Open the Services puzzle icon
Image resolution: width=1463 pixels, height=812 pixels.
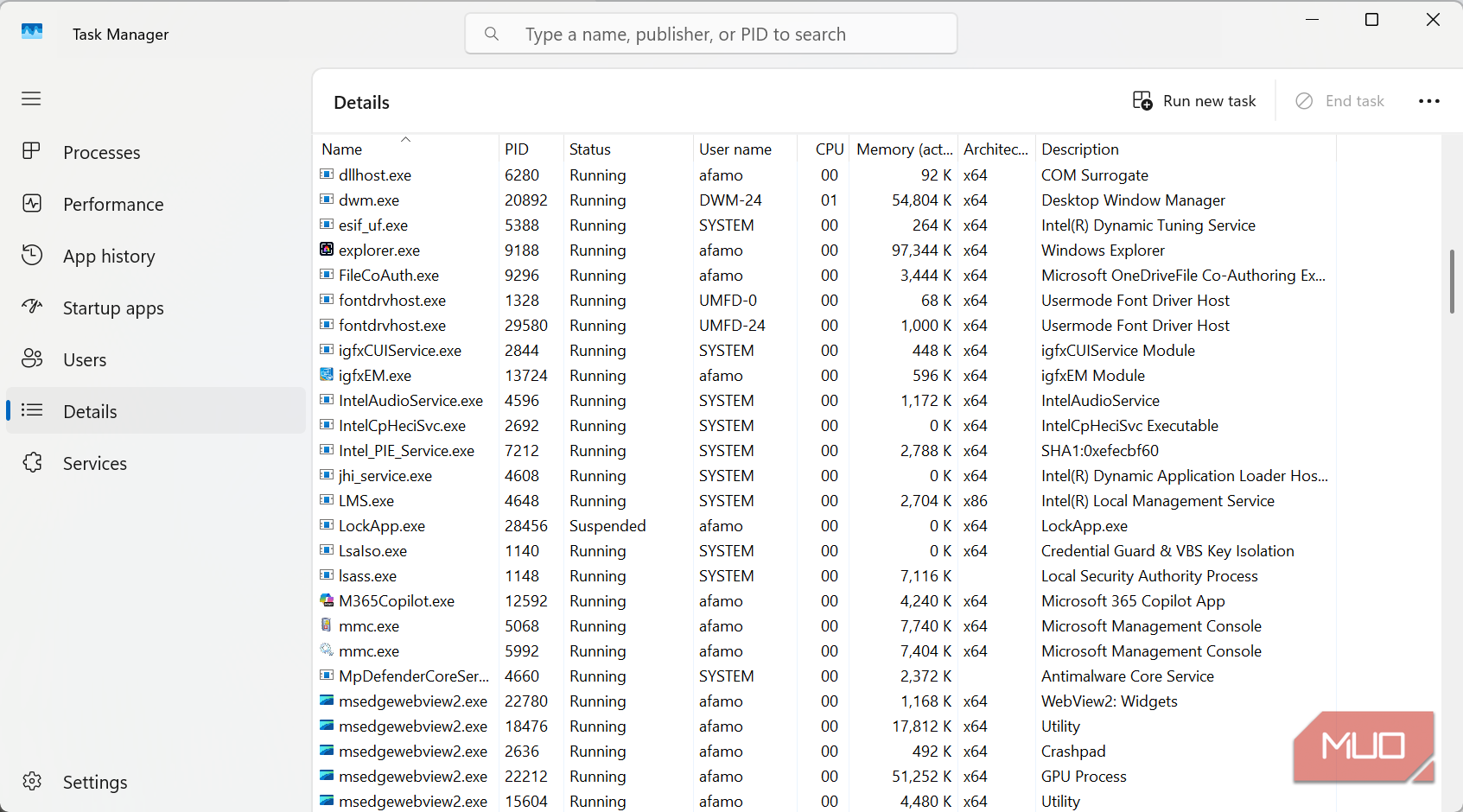[x=32, y=462]
